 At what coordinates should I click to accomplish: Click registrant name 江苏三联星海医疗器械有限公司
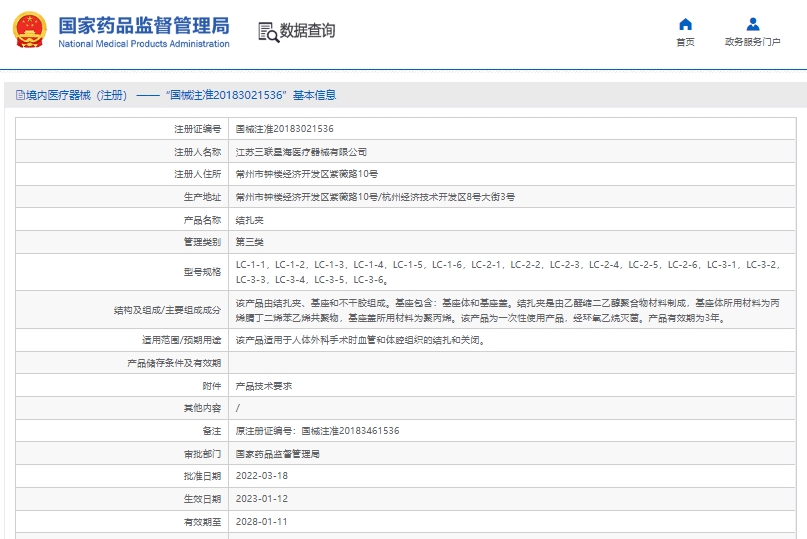(x=301, y=152)
